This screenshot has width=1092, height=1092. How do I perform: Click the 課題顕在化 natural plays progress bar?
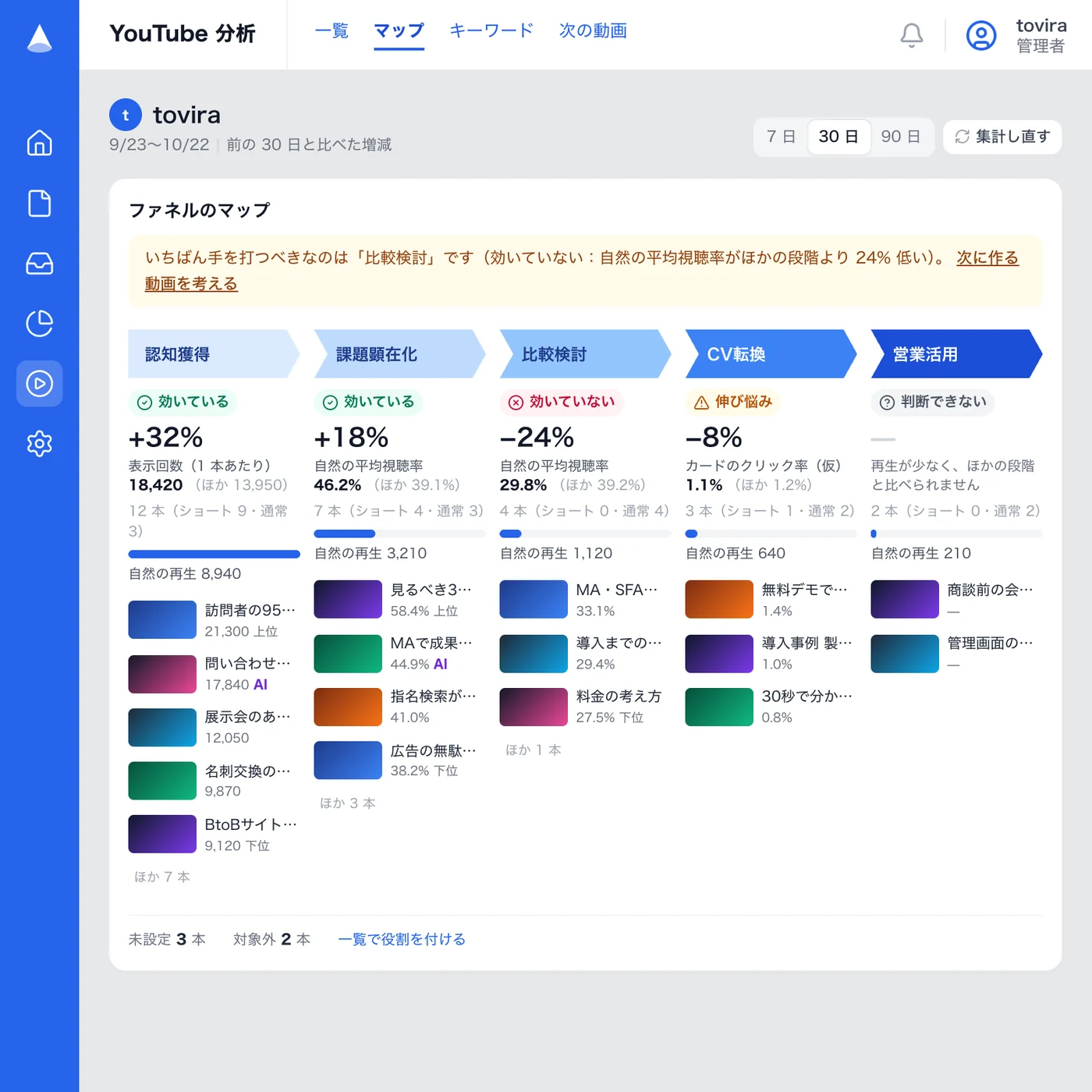(400, 534)
